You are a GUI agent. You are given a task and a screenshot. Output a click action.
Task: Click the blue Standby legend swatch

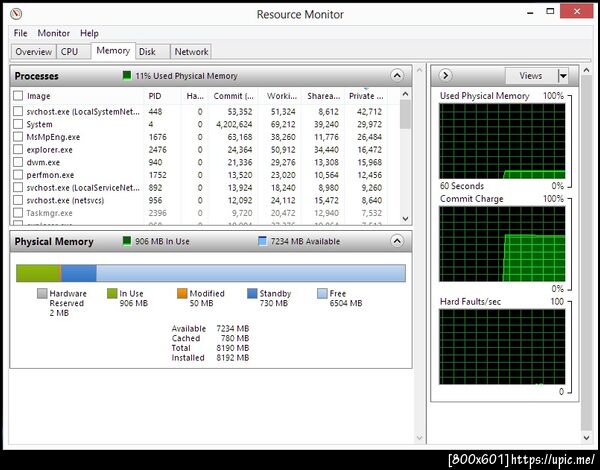(x=252, y=294)
